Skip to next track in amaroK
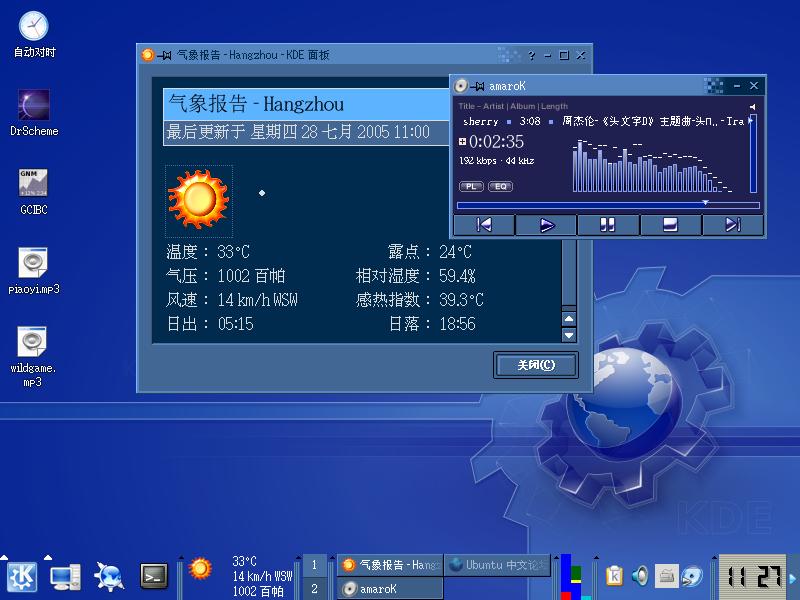 pos(733,225)
